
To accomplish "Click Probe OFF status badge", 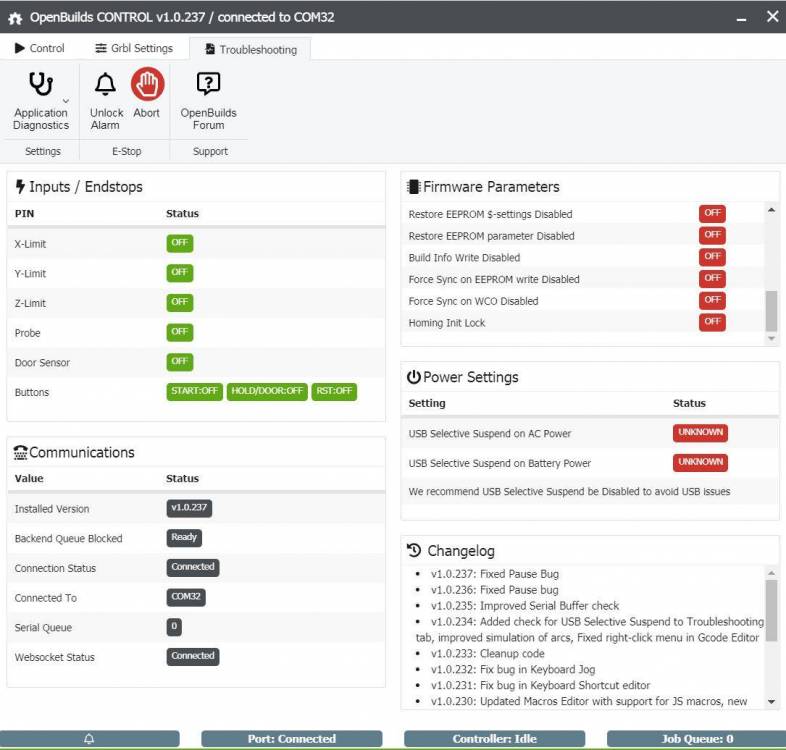I will pyautogui.click(x=179, y=332).
